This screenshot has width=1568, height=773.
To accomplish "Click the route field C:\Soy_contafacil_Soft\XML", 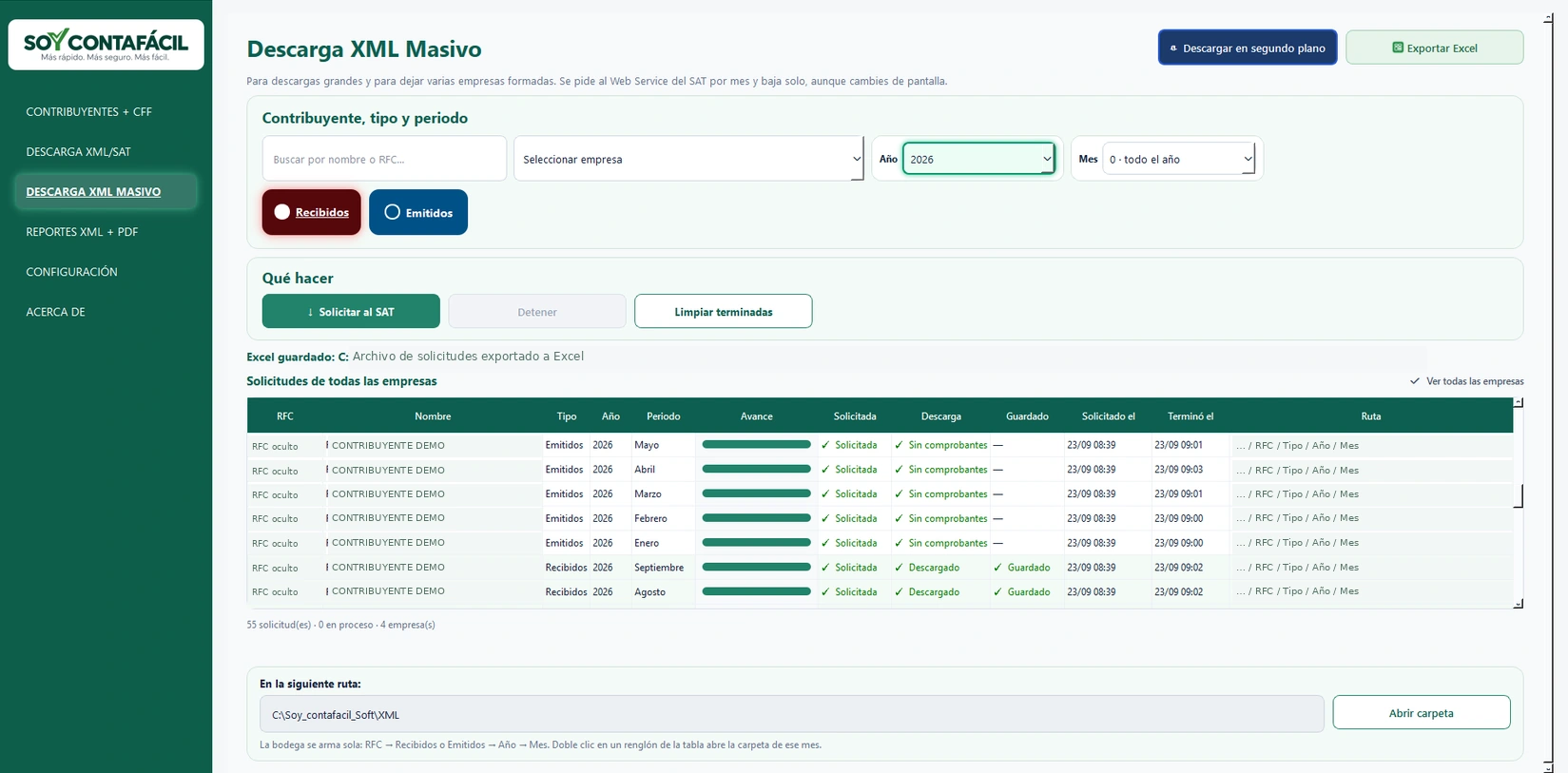I will pos(791,714).
